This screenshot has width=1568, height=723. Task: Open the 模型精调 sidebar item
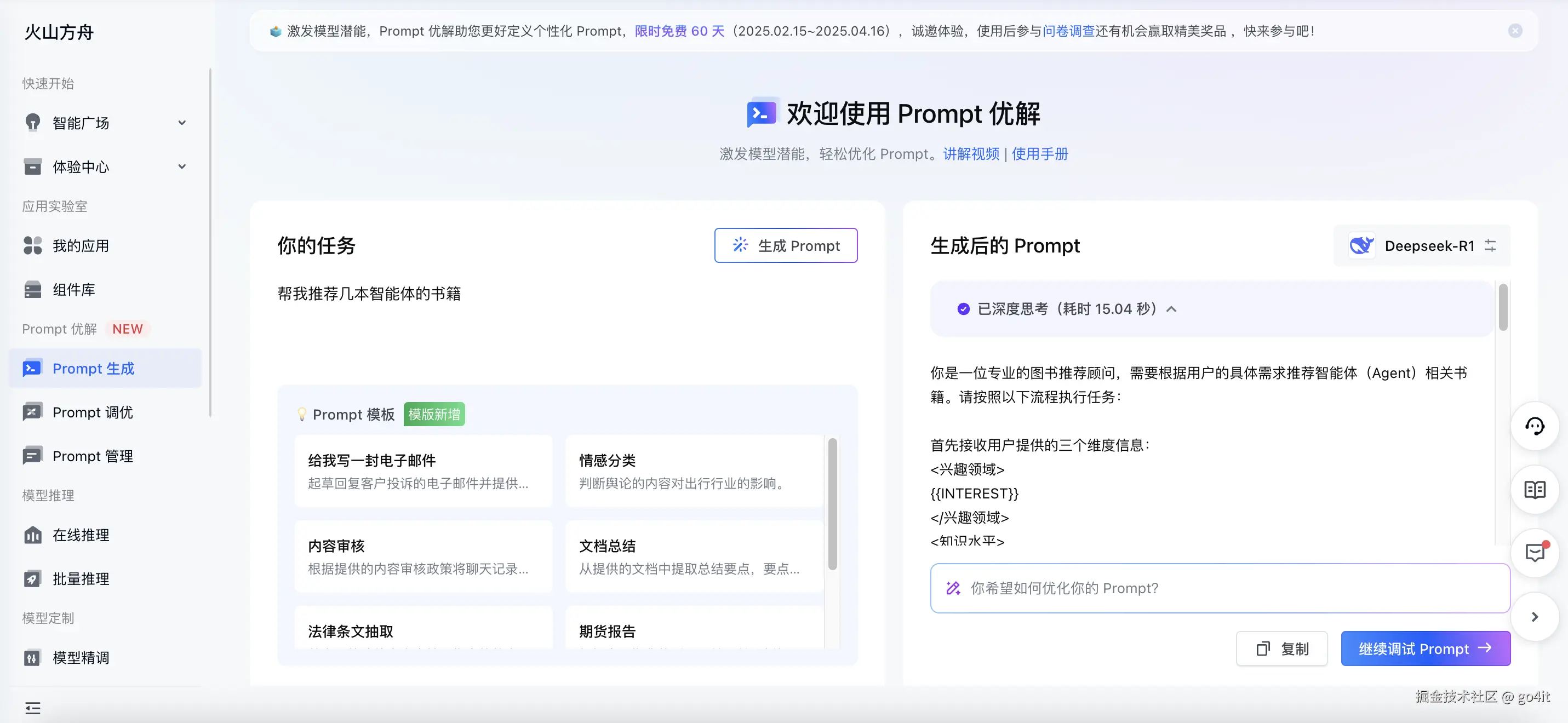pos(81,657)
